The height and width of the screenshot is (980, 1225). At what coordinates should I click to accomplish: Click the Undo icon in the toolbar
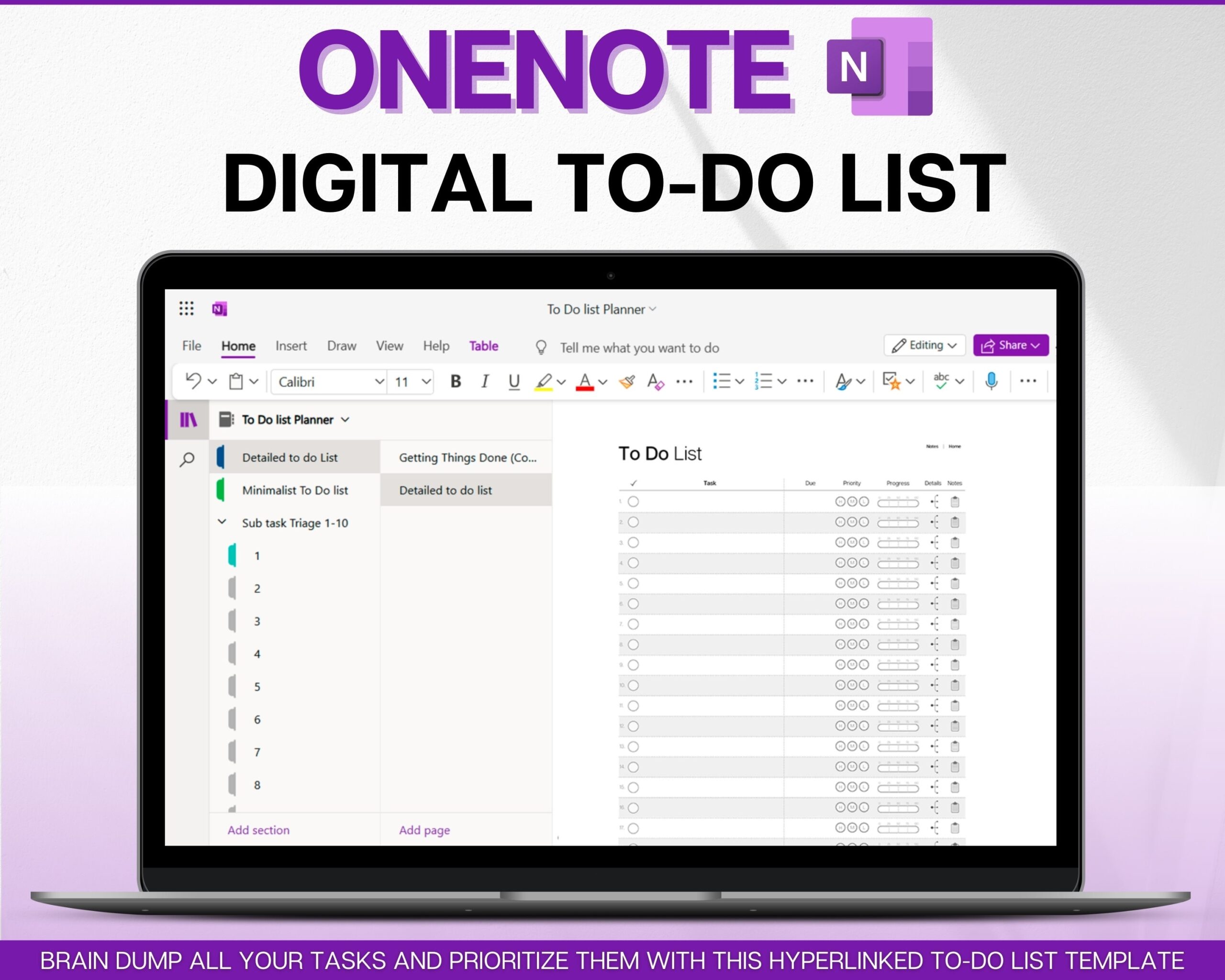[194, 381]
